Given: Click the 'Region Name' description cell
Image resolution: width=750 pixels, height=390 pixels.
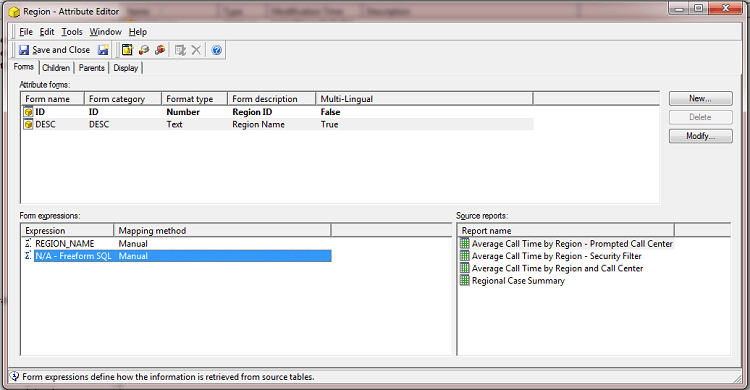Looking at the screenshot, I should 258,124.
